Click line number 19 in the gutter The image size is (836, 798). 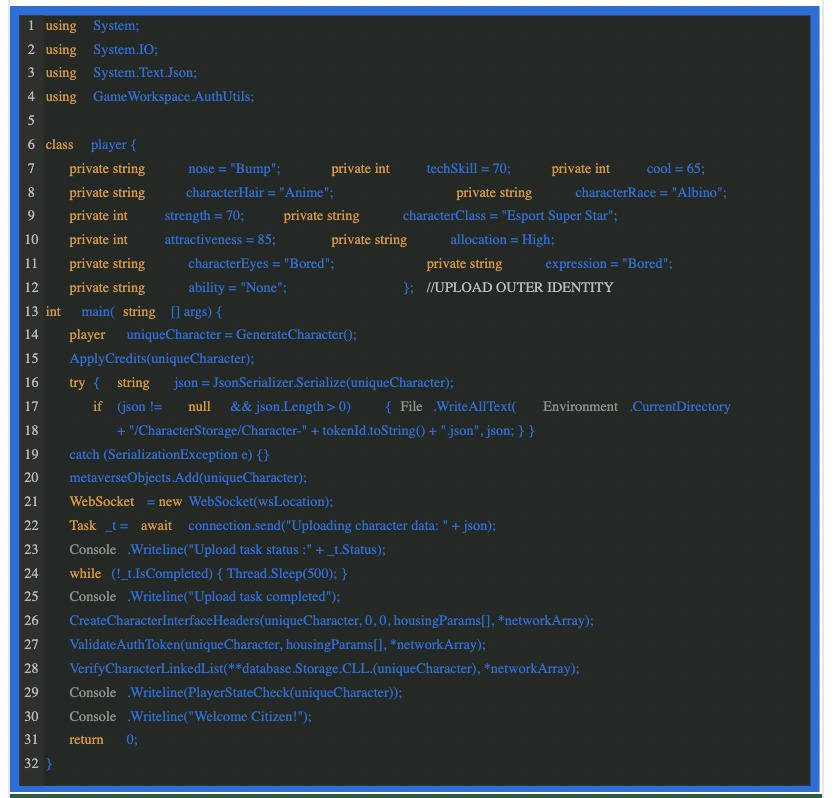click(x=31, y=454)
